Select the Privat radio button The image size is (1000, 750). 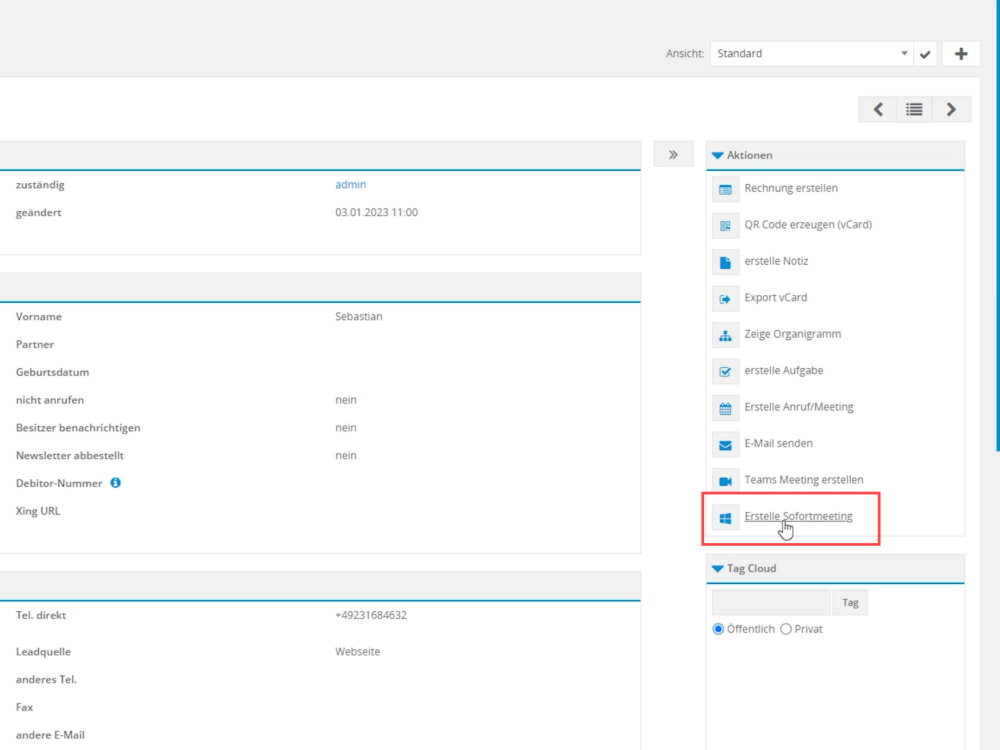786,629
